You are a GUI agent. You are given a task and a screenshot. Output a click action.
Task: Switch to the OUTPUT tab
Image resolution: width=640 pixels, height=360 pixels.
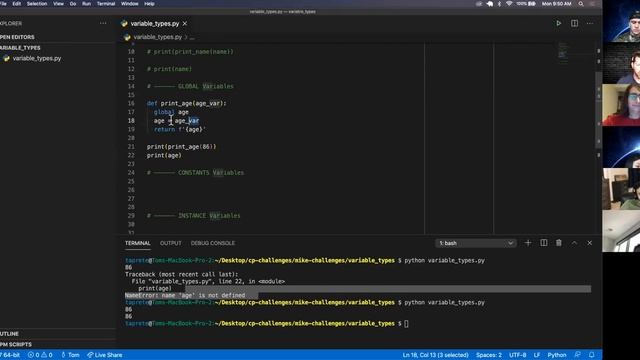click(171, 243)
